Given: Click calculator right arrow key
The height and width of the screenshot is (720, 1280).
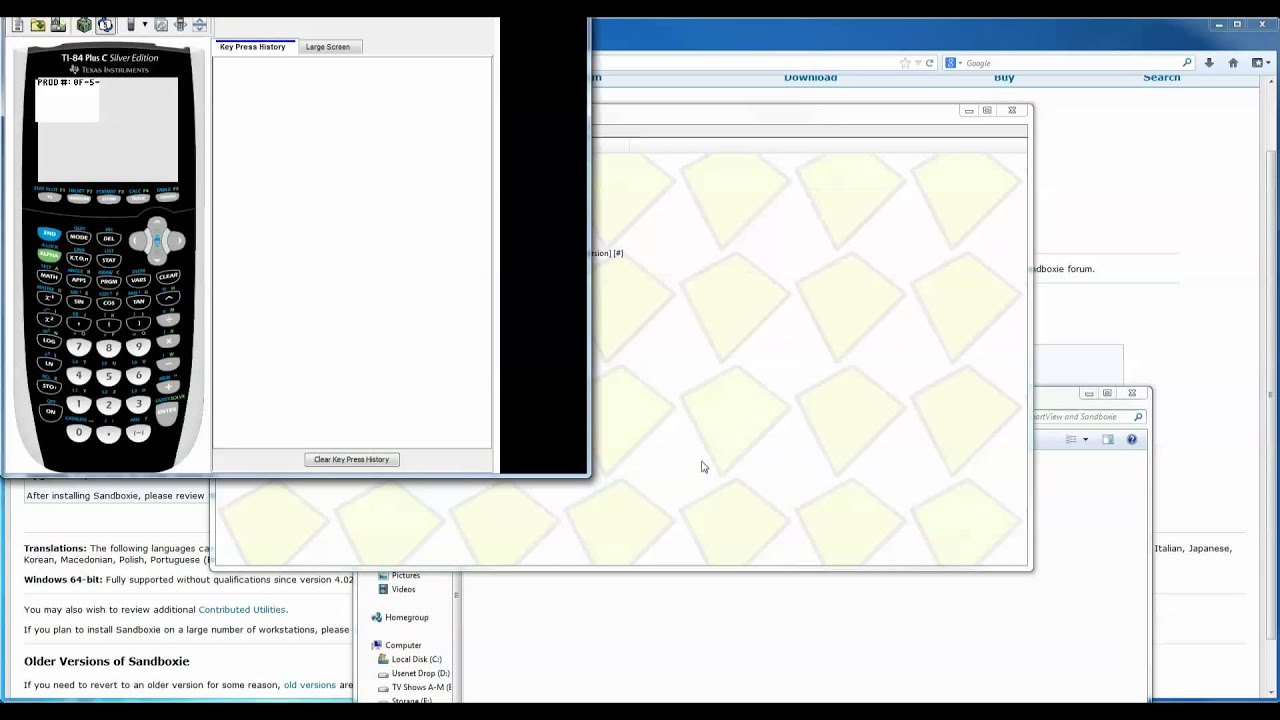Looking at the screenshot, I should [x=177, y=240].
